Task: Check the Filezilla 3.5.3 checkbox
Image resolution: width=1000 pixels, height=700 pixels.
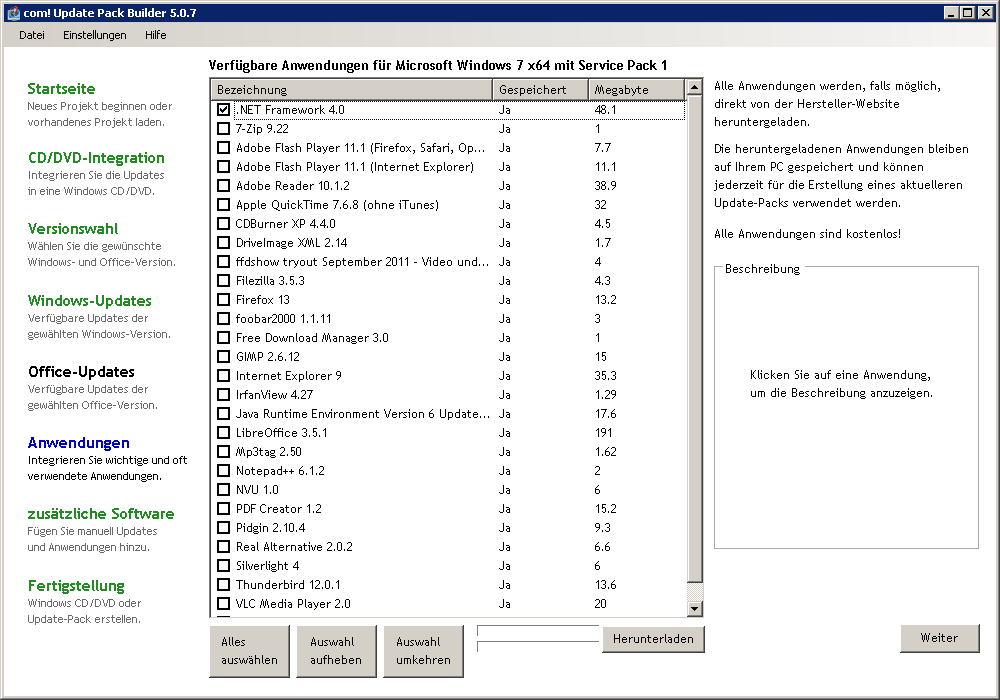Action: coord(223,281)
